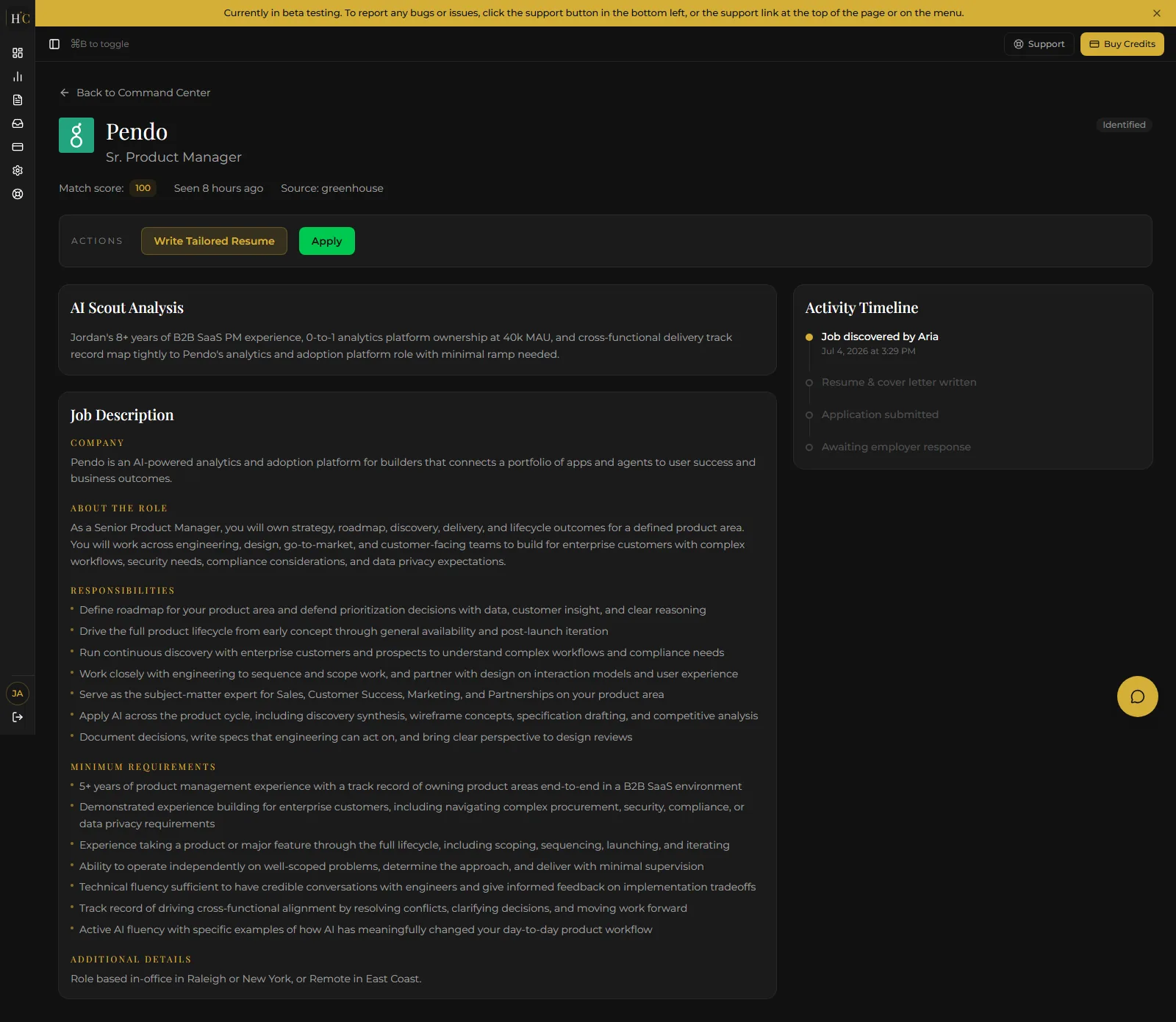Click the 'Drive the full product lifecycle' bullet
Screen dimensions: 1176x1022
pyautogui.click(x=344, y=631)
